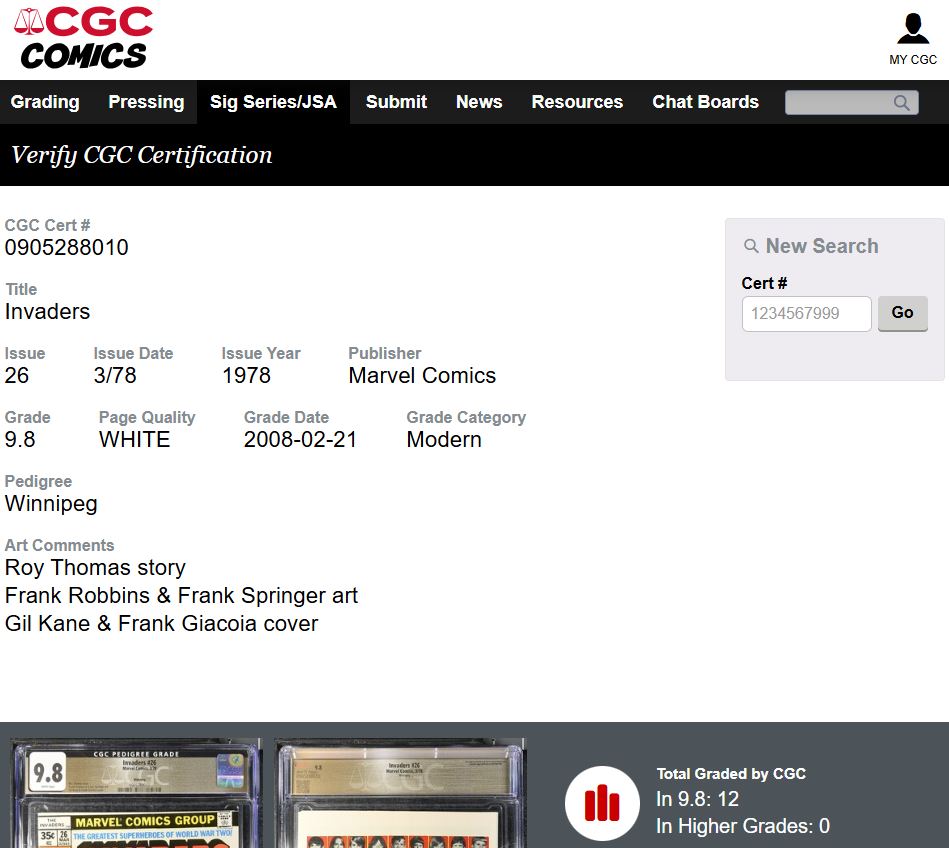Image resolution: width=949 pixels, height=848 pixels.
Task: Click the In 9.8: 12 count
Action: tap(697, 799)
